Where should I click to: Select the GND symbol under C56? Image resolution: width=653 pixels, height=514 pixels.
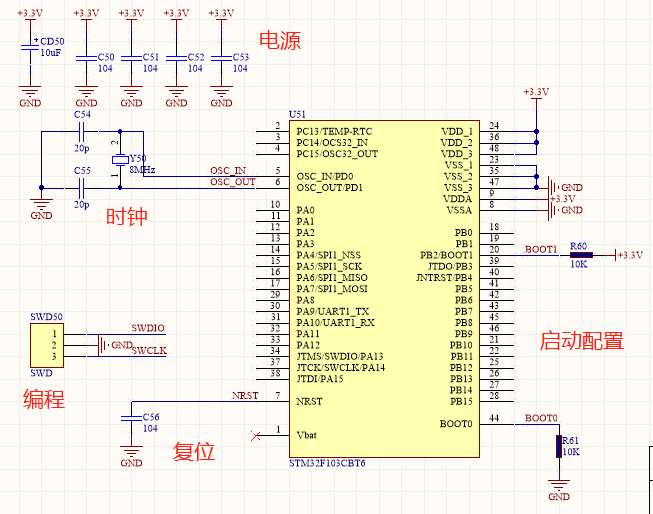coord(131,457)
